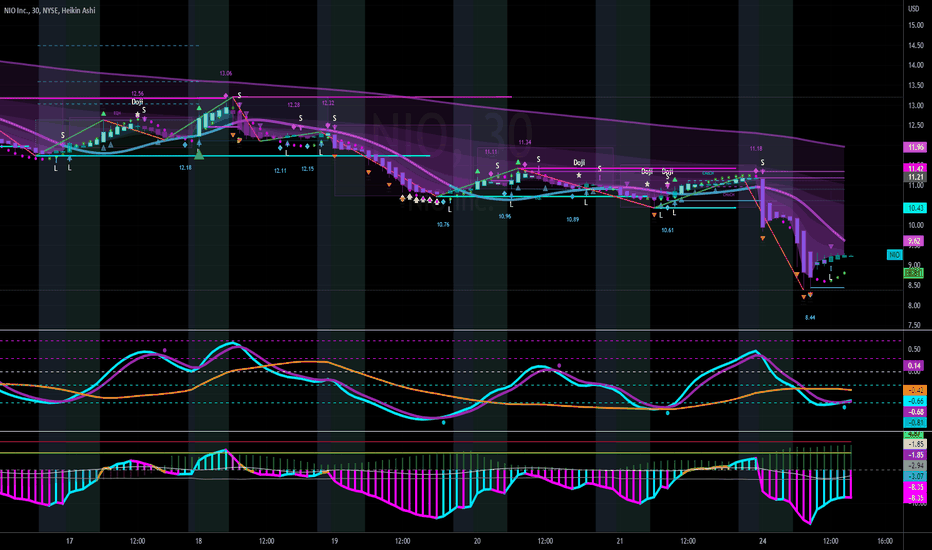Click the 10.89 low label
The width and height of the screenshot is (932, 550).
[572, 219]
